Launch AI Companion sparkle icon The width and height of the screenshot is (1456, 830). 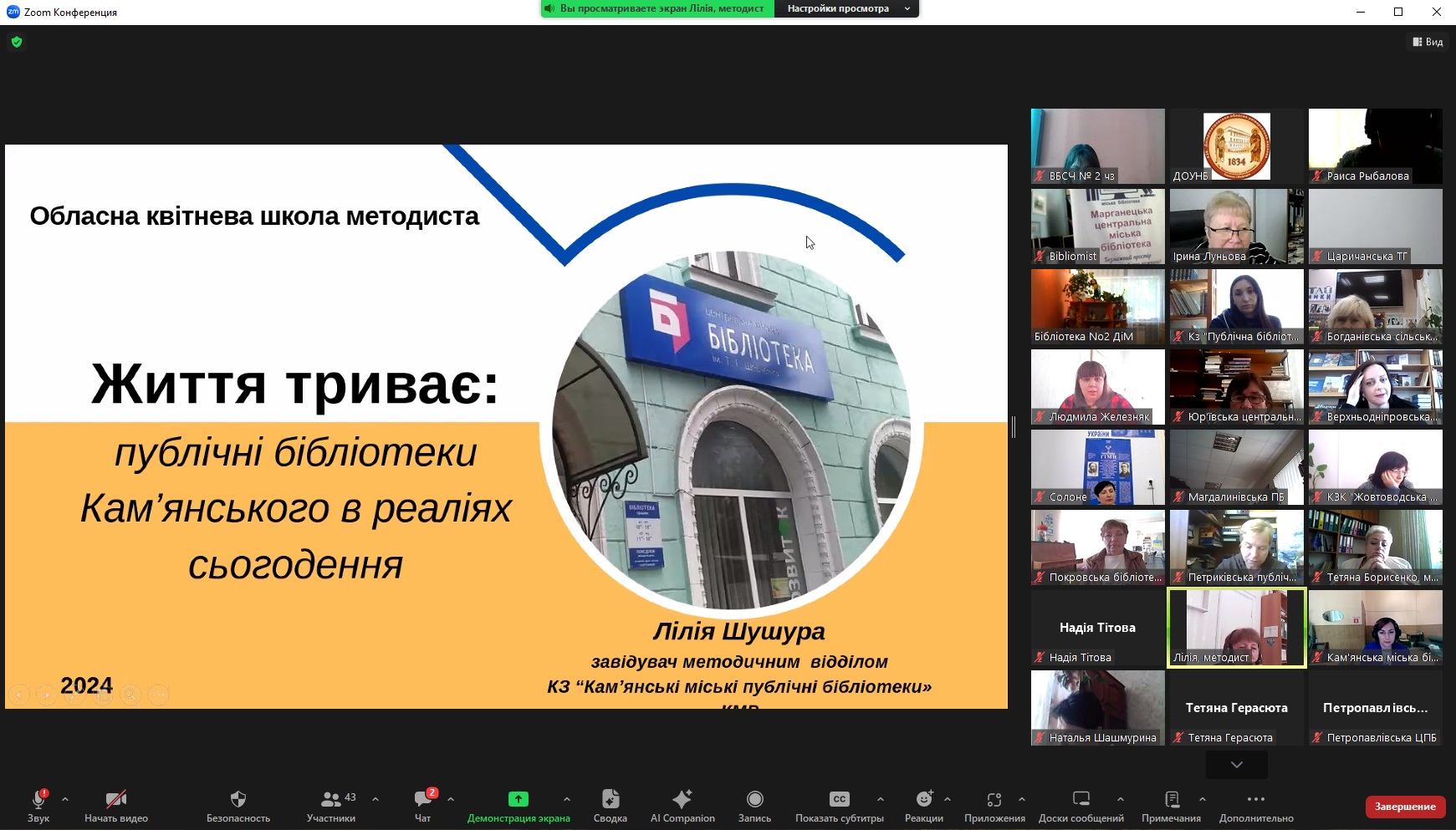(682, 799)
